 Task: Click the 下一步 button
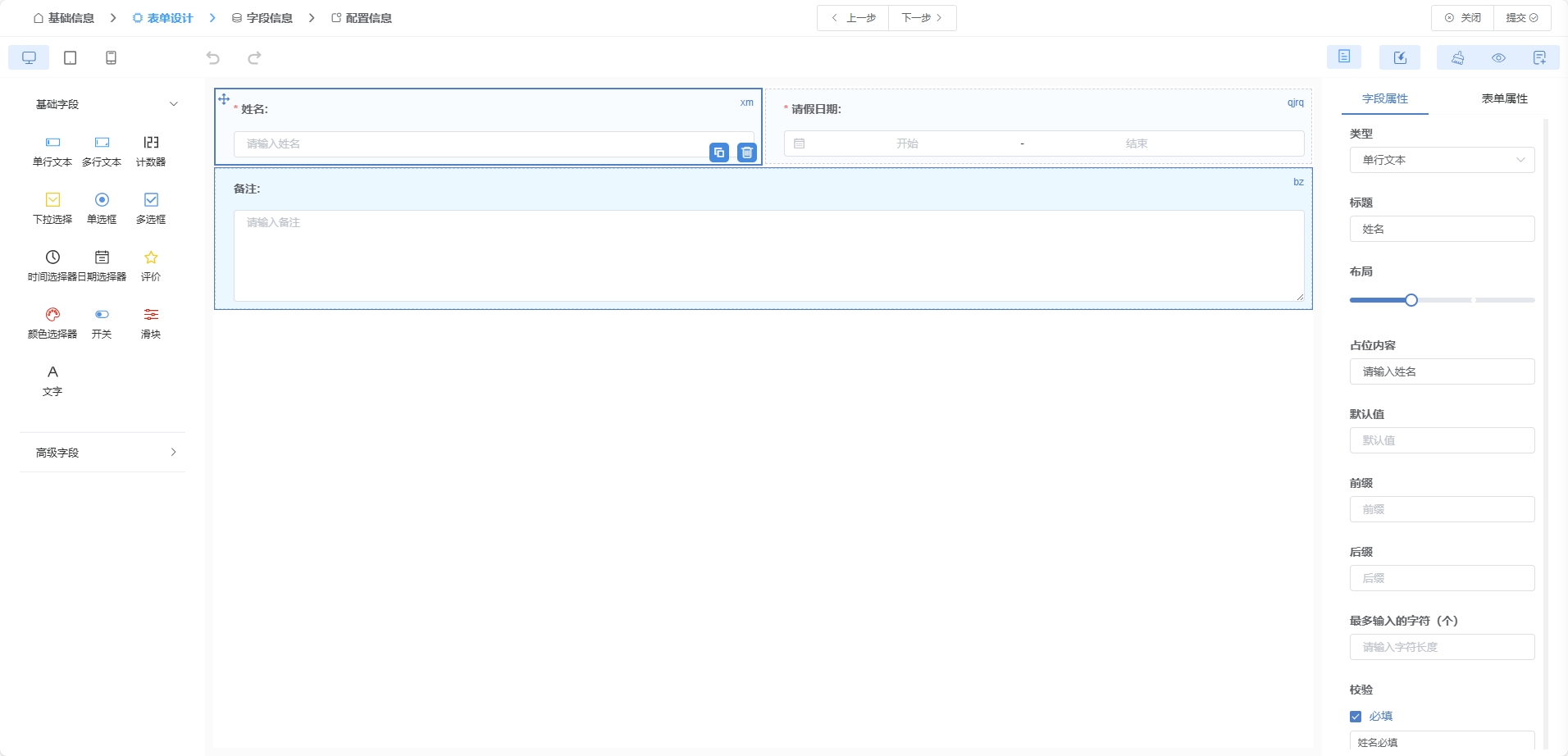pos(923,18)
